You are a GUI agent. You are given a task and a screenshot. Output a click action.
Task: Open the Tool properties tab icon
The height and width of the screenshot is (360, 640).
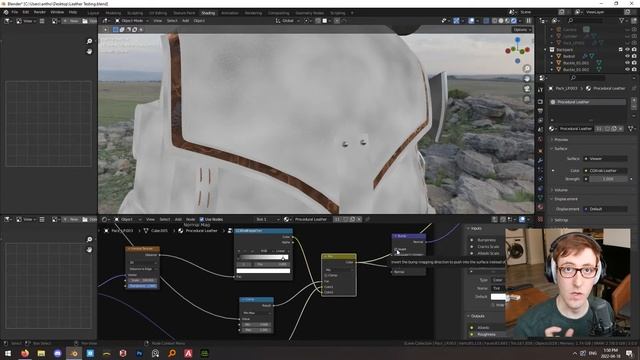click(540, 90)
